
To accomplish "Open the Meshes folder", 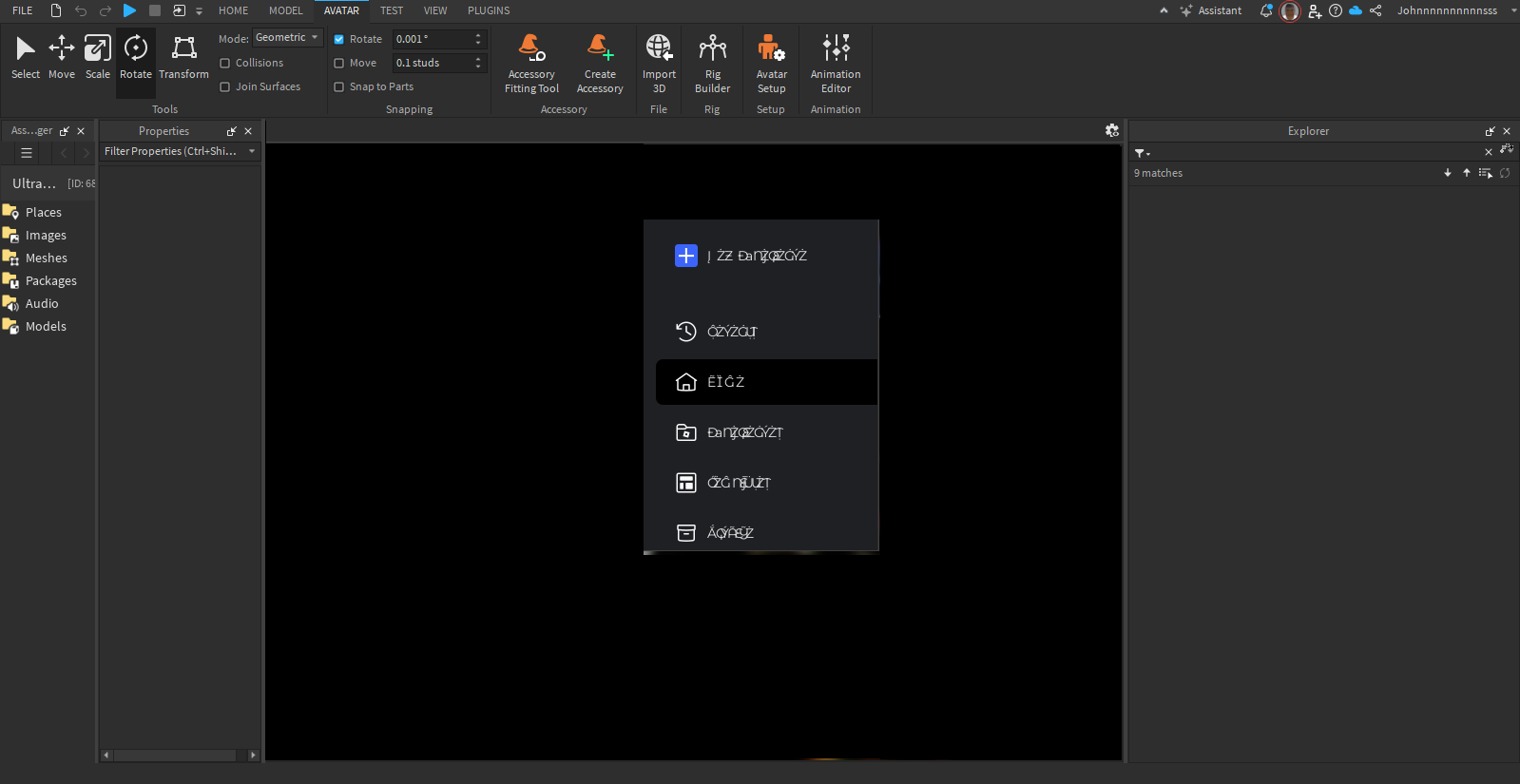I will pyautogui.click(x=46, y=258).
